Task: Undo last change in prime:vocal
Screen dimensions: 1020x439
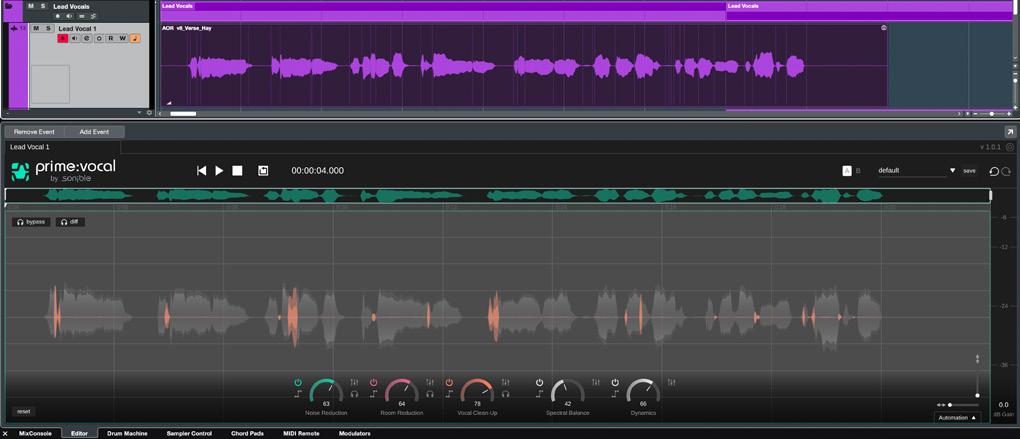Action: point(993,171)
